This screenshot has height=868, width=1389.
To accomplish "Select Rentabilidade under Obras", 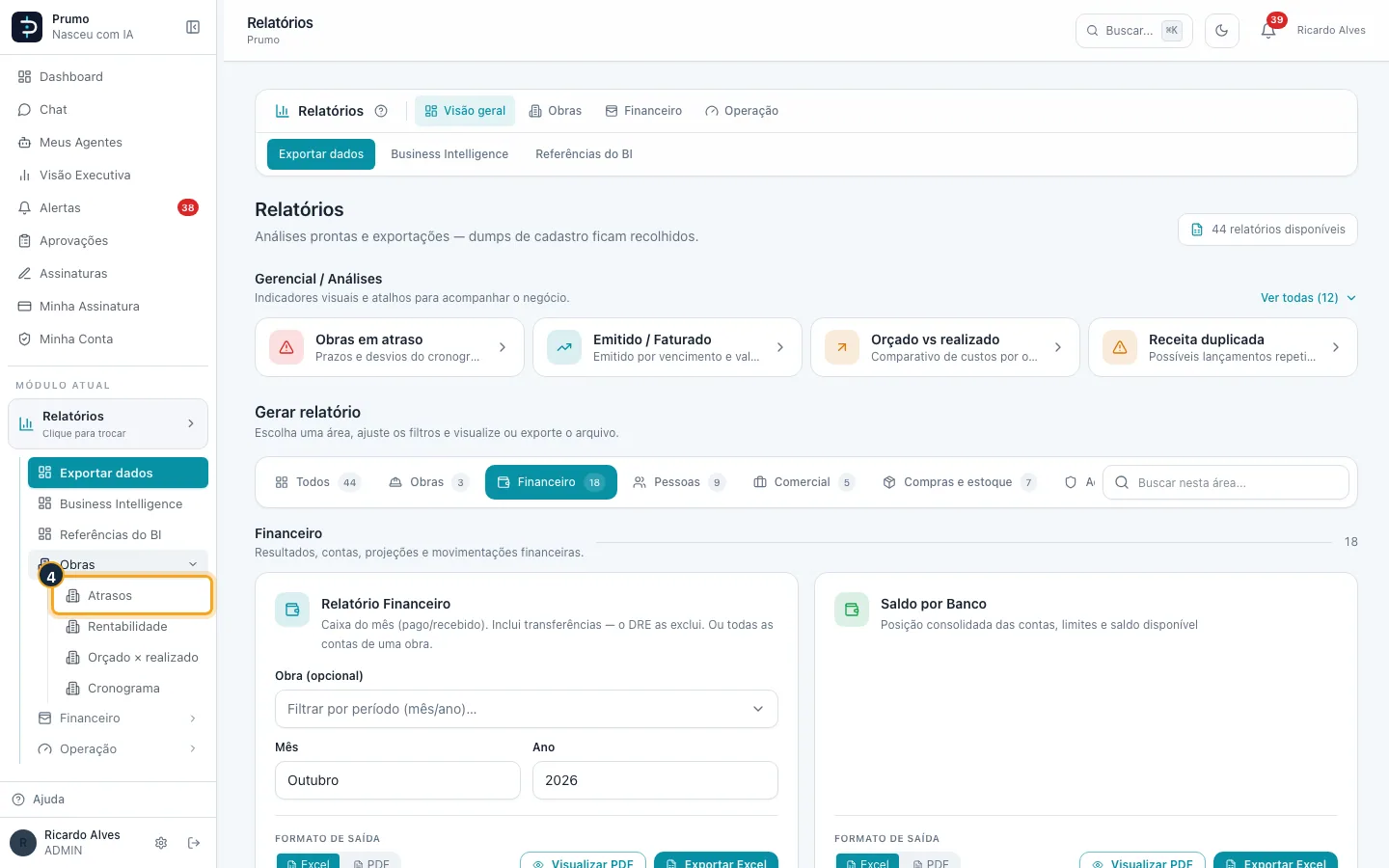I will 130,627.
